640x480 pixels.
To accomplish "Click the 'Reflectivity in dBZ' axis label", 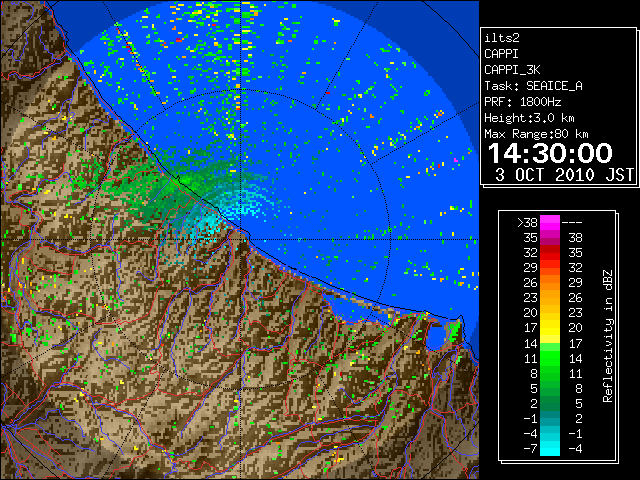I will tap(608, 336).
